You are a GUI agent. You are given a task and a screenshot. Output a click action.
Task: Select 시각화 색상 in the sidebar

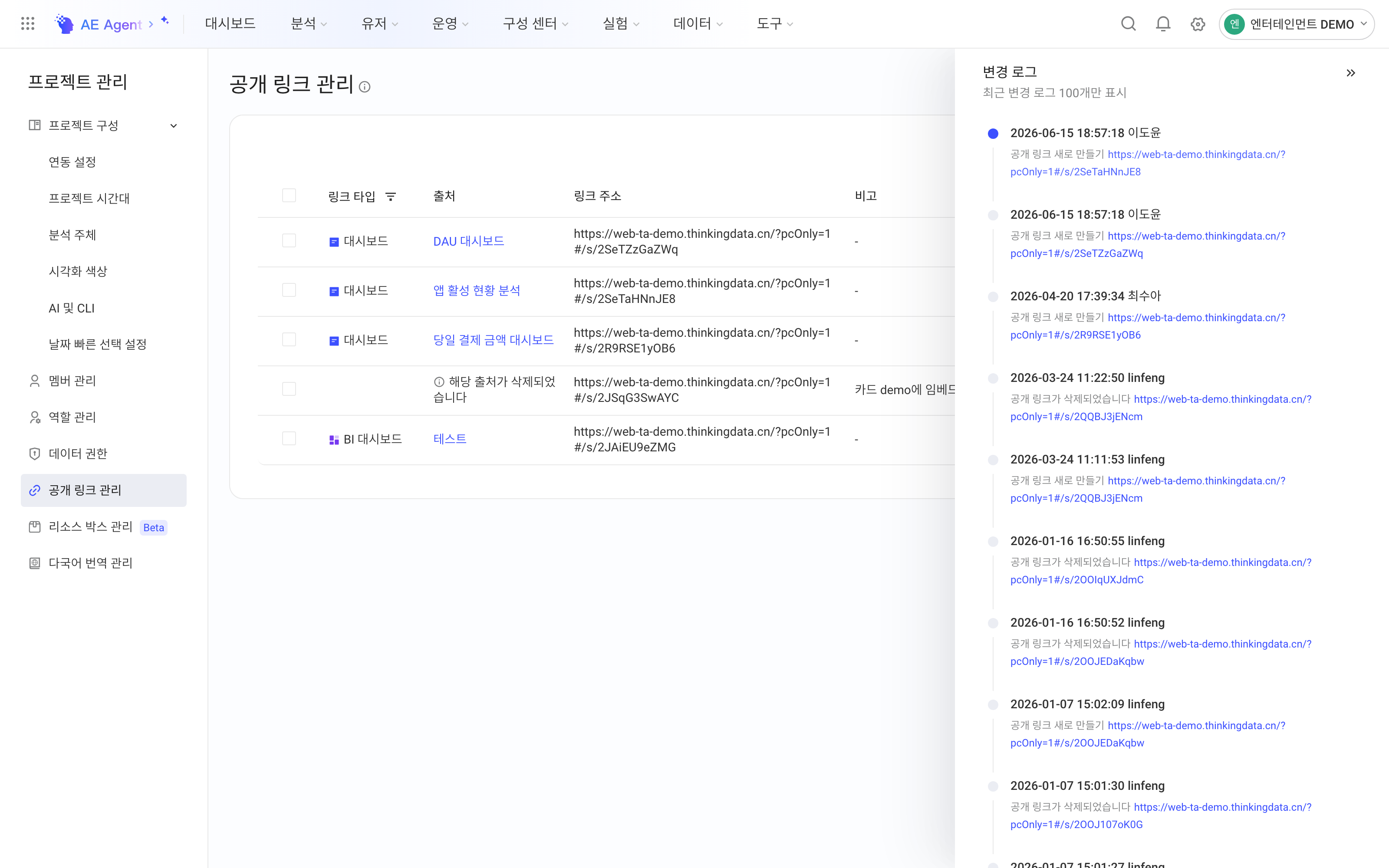pos(78,272)
